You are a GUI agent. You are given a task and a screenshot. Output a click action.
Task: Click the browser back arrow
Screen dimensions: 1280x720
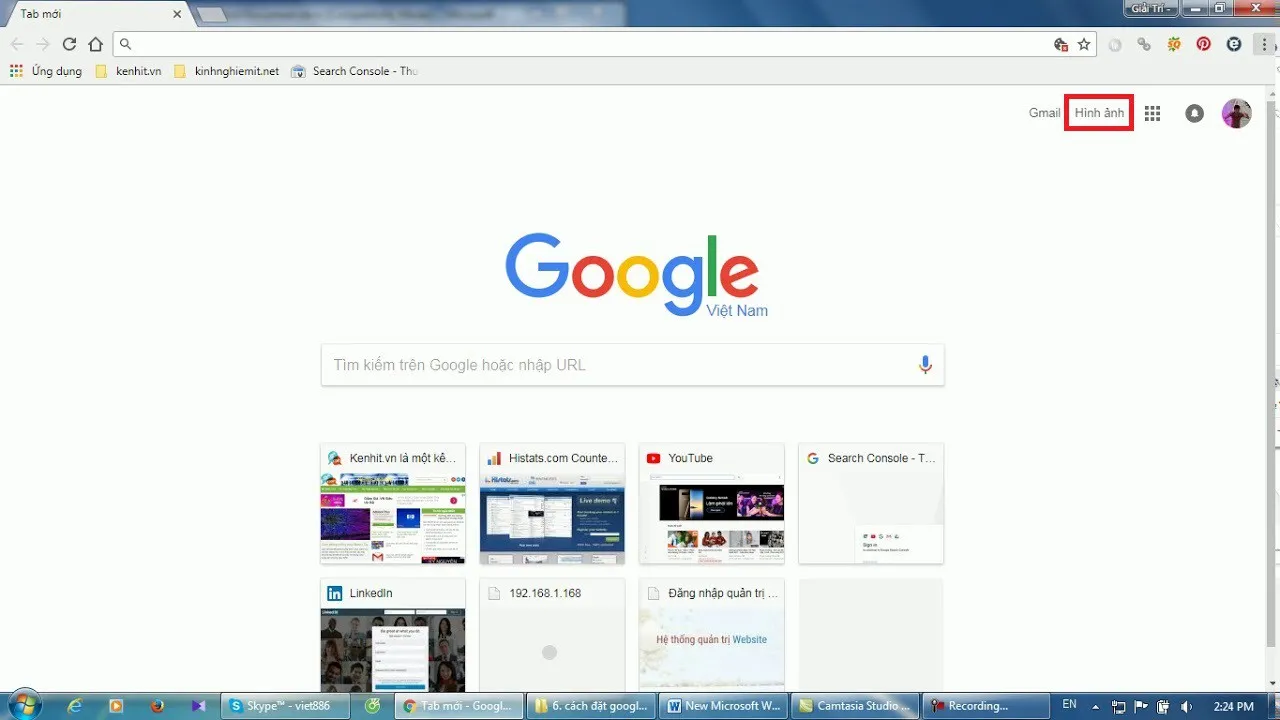17,44
